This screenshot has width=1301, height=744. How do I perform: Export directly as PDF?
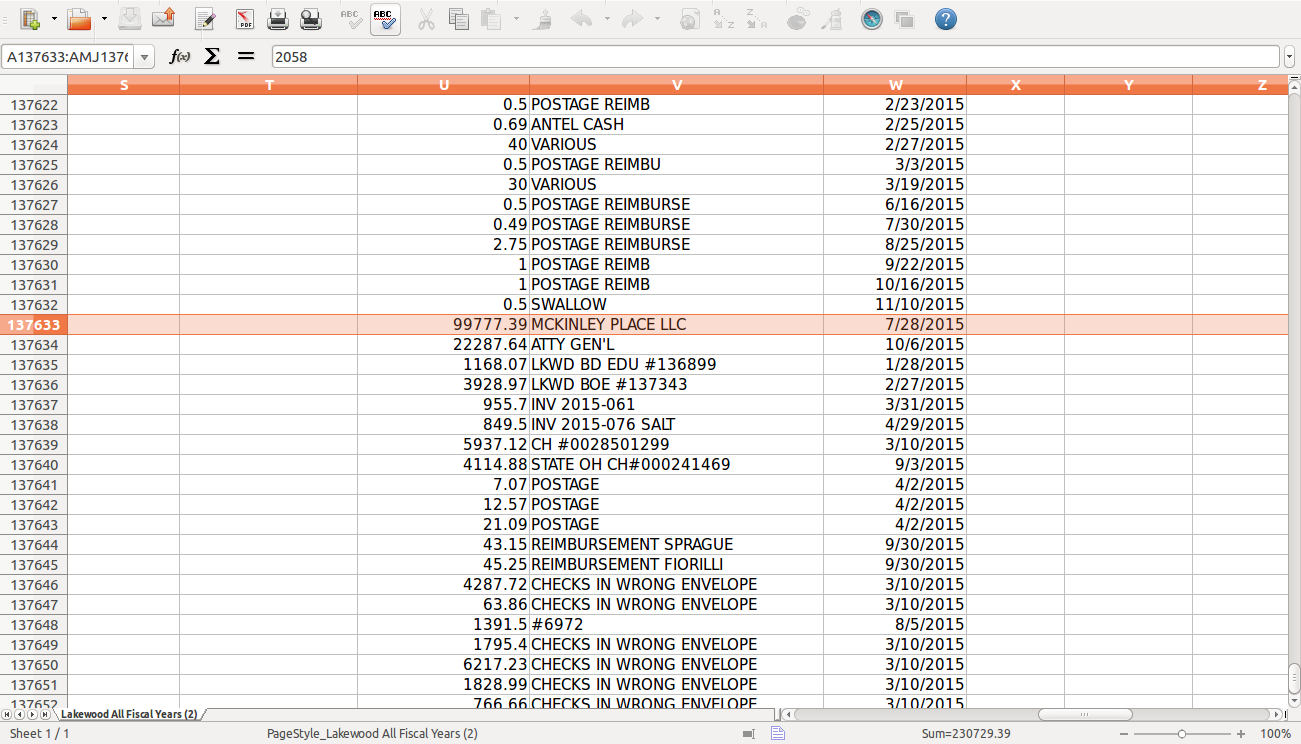tap(245, 19)
